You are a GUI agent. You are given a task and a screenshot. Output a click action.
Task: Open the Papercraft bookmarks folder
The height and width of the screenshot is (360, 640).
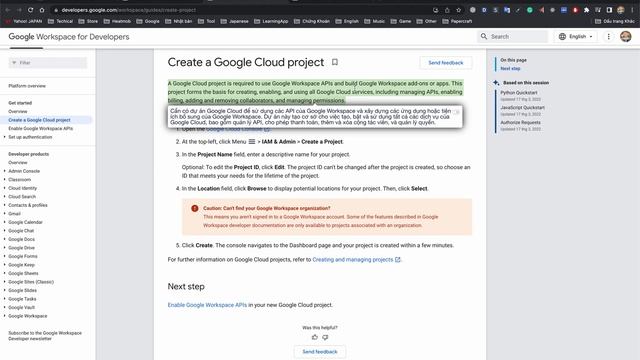[457, 21]
